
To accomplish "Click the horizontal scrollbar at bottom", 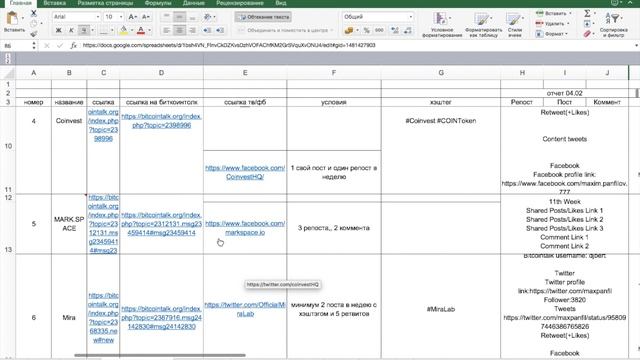I will tap(160, 356).
